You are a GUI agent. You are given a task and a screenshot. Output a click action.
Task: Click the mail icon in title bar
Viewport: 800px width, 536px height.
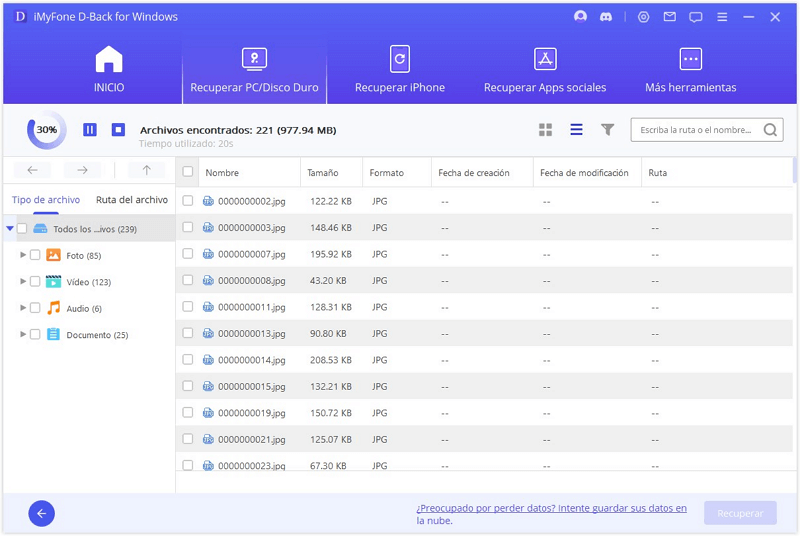670,17
